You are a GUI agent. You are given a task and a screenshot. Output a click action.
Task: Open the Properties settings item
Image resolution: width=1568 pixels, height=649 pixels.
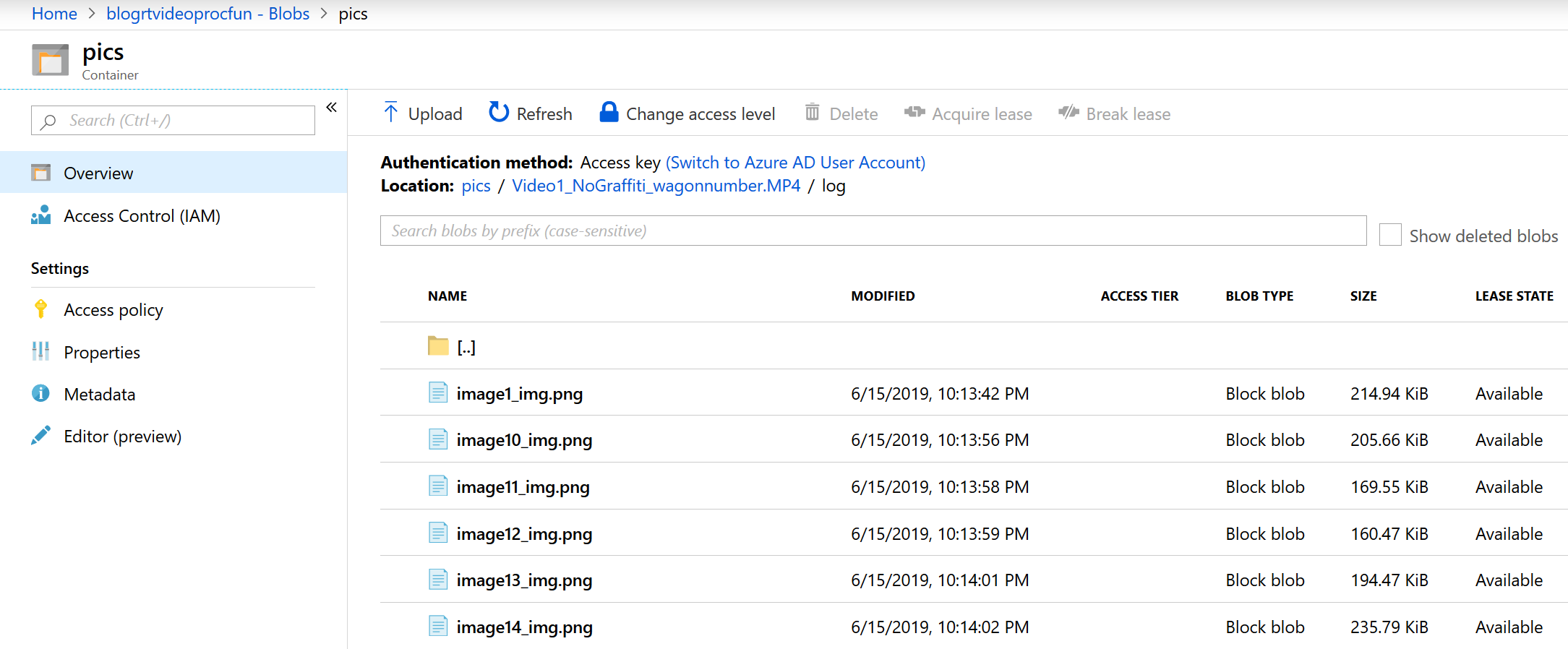102,353
